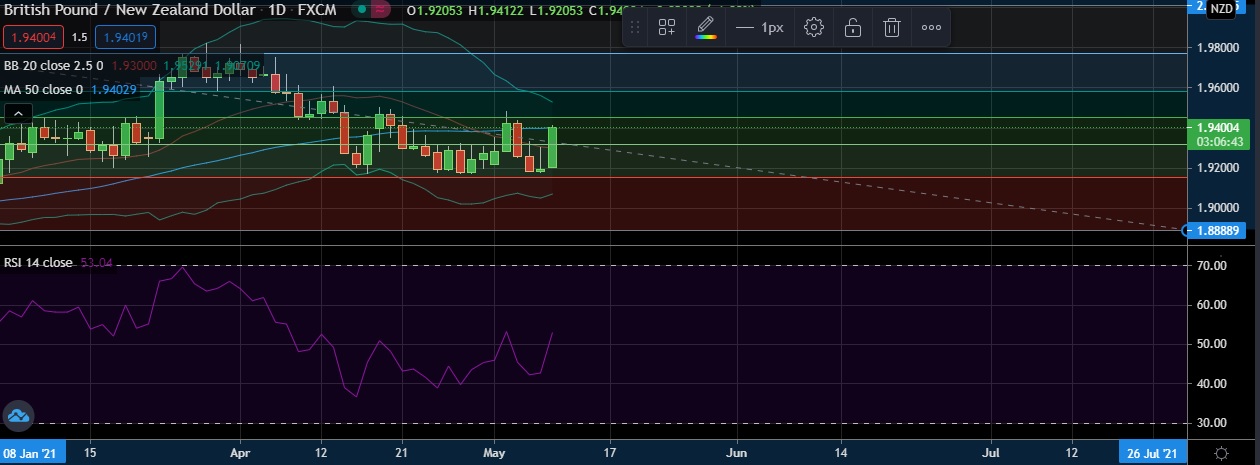Image resolution: width=1260 pixels, height=465 pixels.
Task: Open chart axis settings gear at bottom right
Action: click(1221, 453)
